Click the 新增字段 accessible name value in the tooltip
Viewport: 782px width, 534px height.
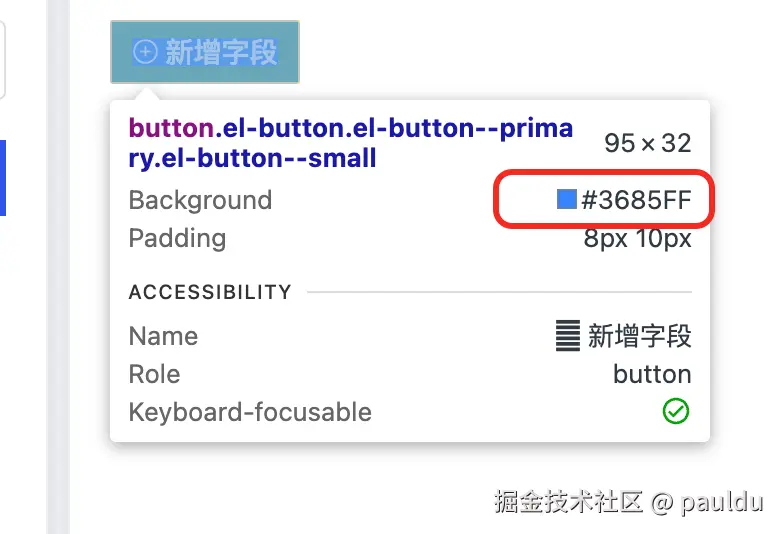pos(640,336)
